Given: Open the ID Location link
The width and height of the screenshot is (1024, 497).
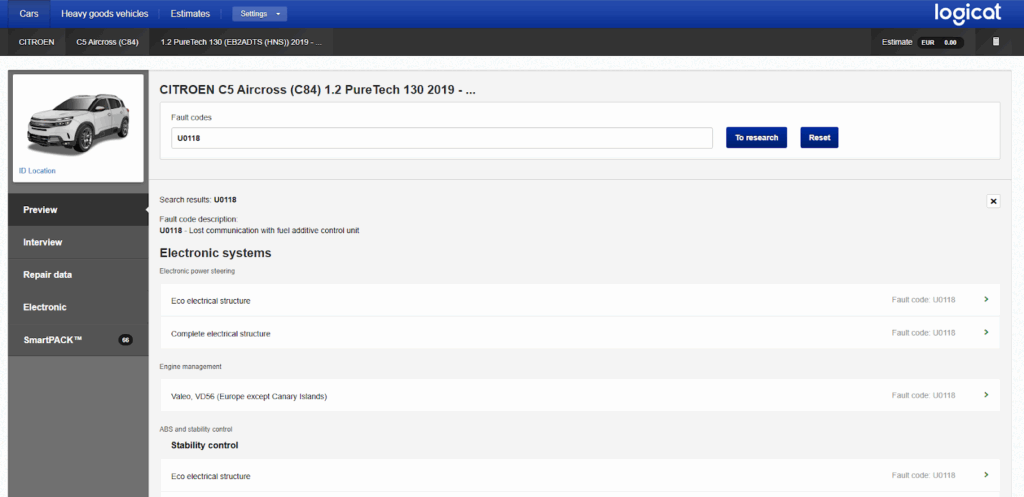Looking at the screenshot, I should (x=37, y=171).
